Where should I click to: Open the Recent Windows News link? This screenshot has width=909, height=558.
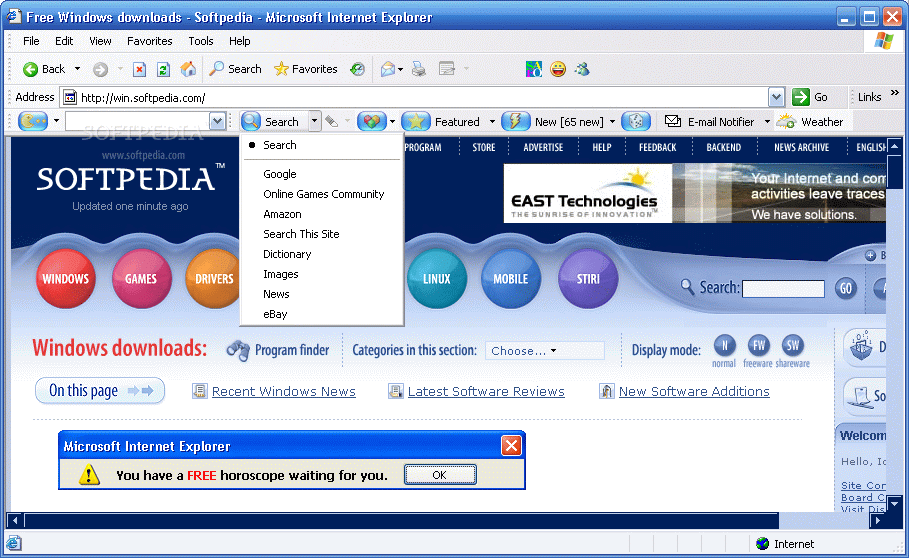click(283, 391)
